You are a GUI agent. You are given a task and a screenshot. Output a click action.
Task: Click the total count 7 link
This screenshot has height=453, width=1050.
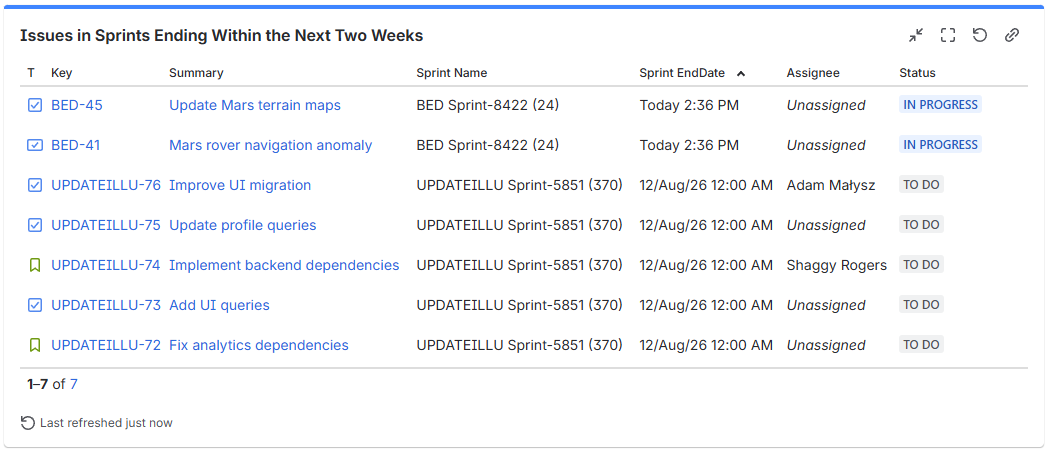74,384
